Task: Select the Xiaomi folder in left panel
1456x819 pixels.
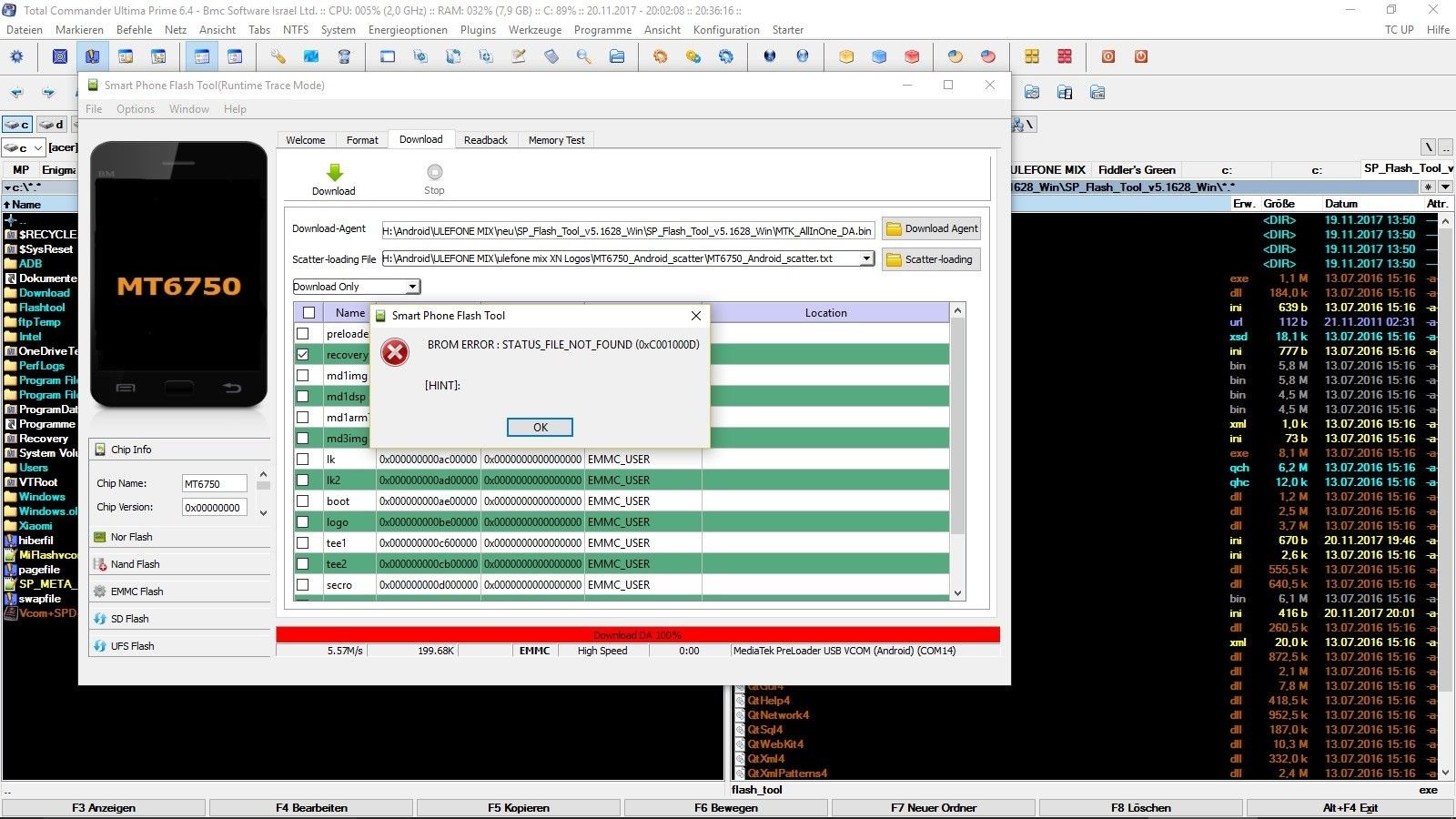Action: pos(35,526)
